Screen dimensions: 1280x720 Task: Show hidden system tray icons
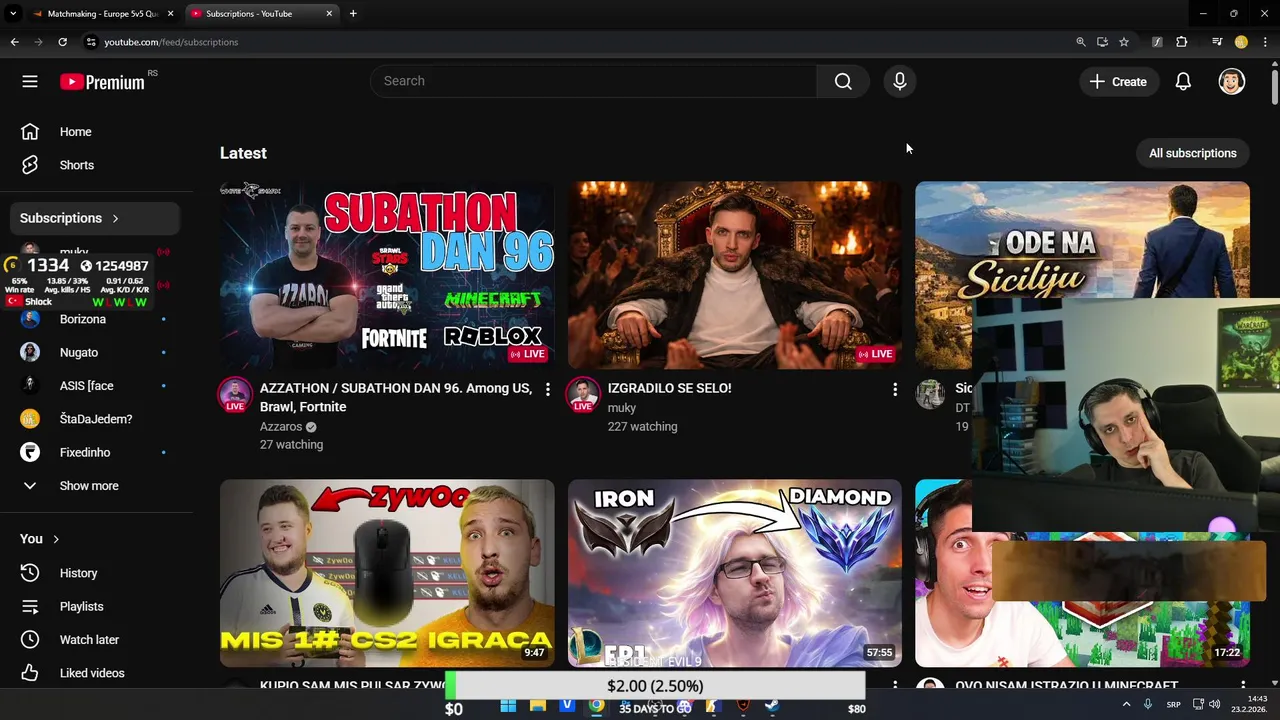1126,705
